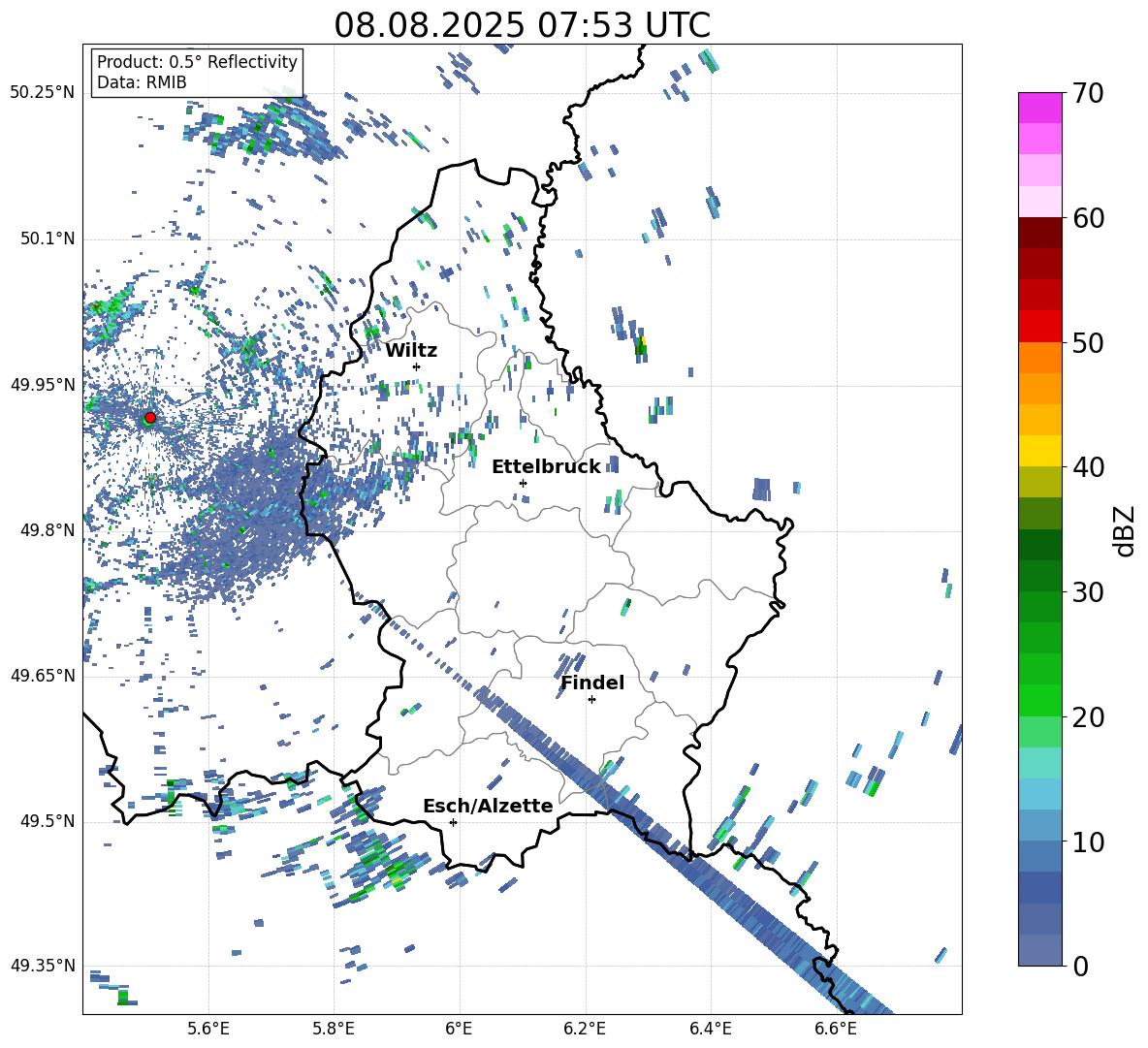Click the dBZ colorbar axis label
The height and width of the screenshot is (1048, 1148).
(1123, 530)
